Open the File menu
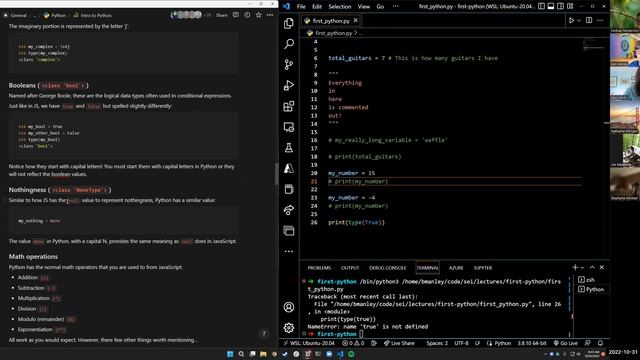The image size is (640, 360). pos(301,7)
